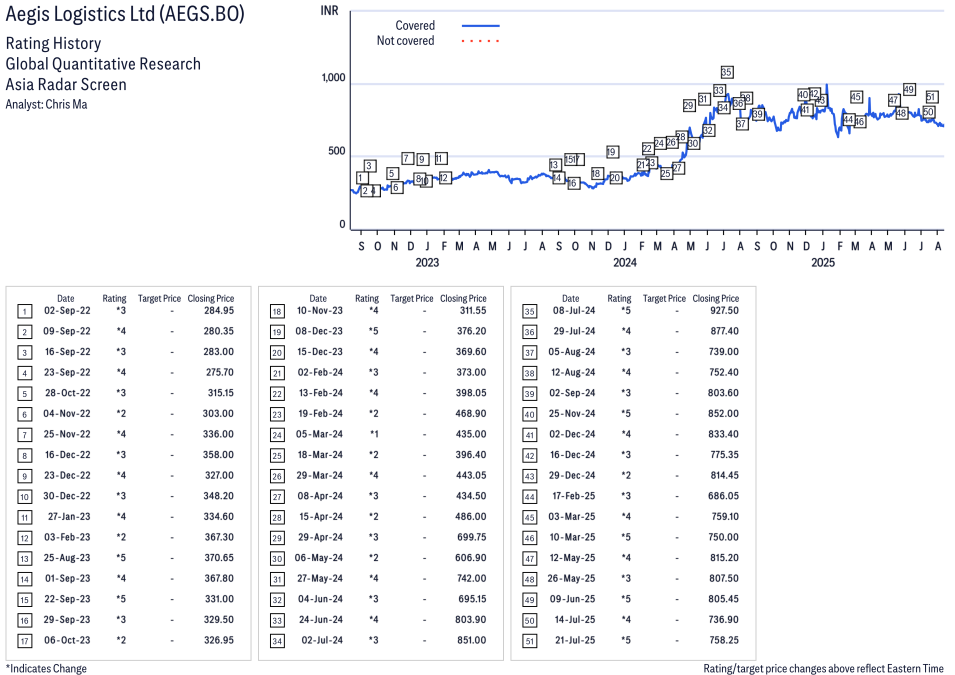Click the date 04-Nov-22 in the table
The image size is (955, 675).
(66, 414)
